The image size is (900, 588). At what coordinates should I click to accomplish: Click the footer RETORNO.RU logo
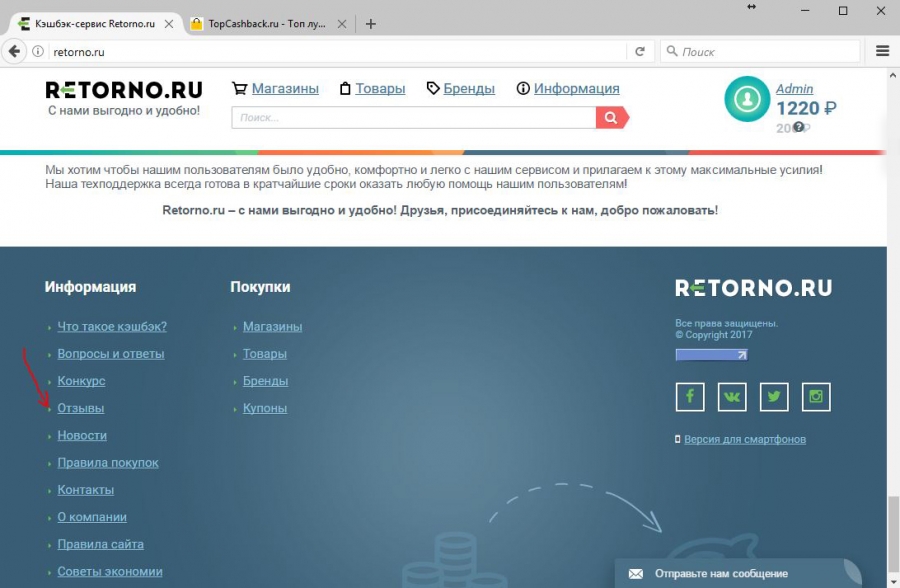pos(753,288)
